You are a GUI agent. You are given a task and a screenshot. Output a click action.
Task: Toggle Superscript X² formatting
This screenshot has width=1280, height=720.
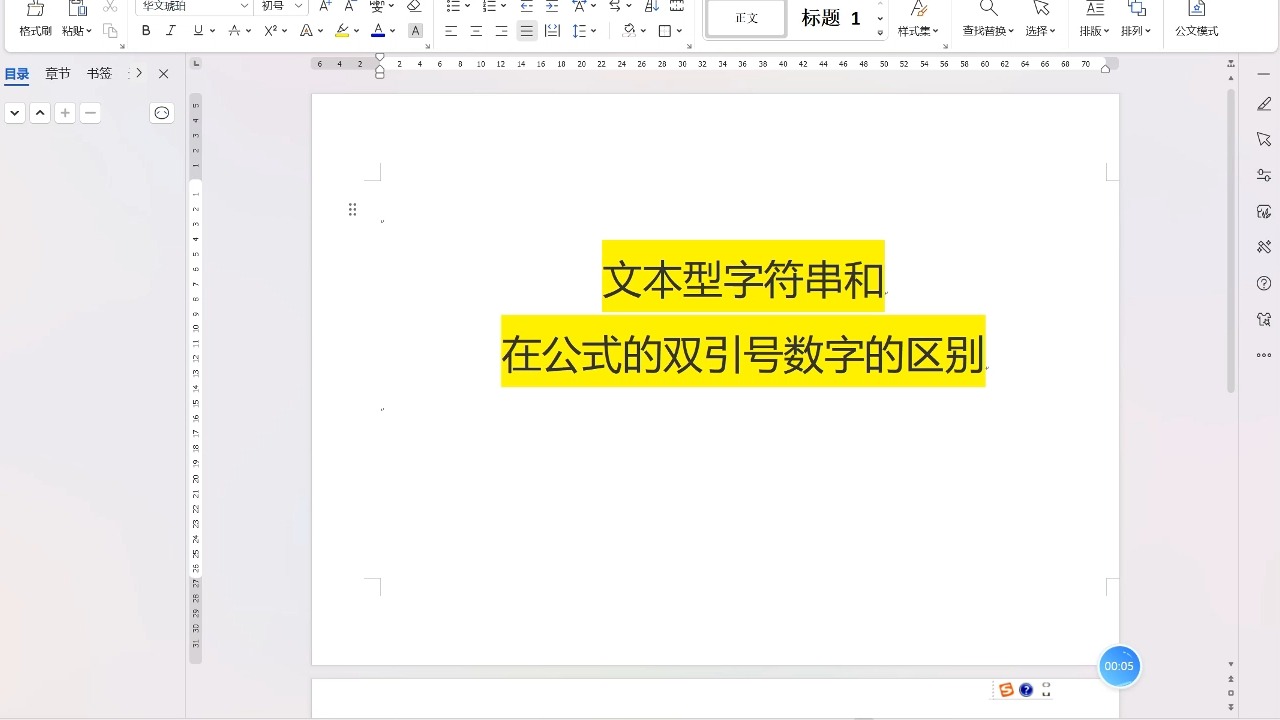click(x=270, y=31)
